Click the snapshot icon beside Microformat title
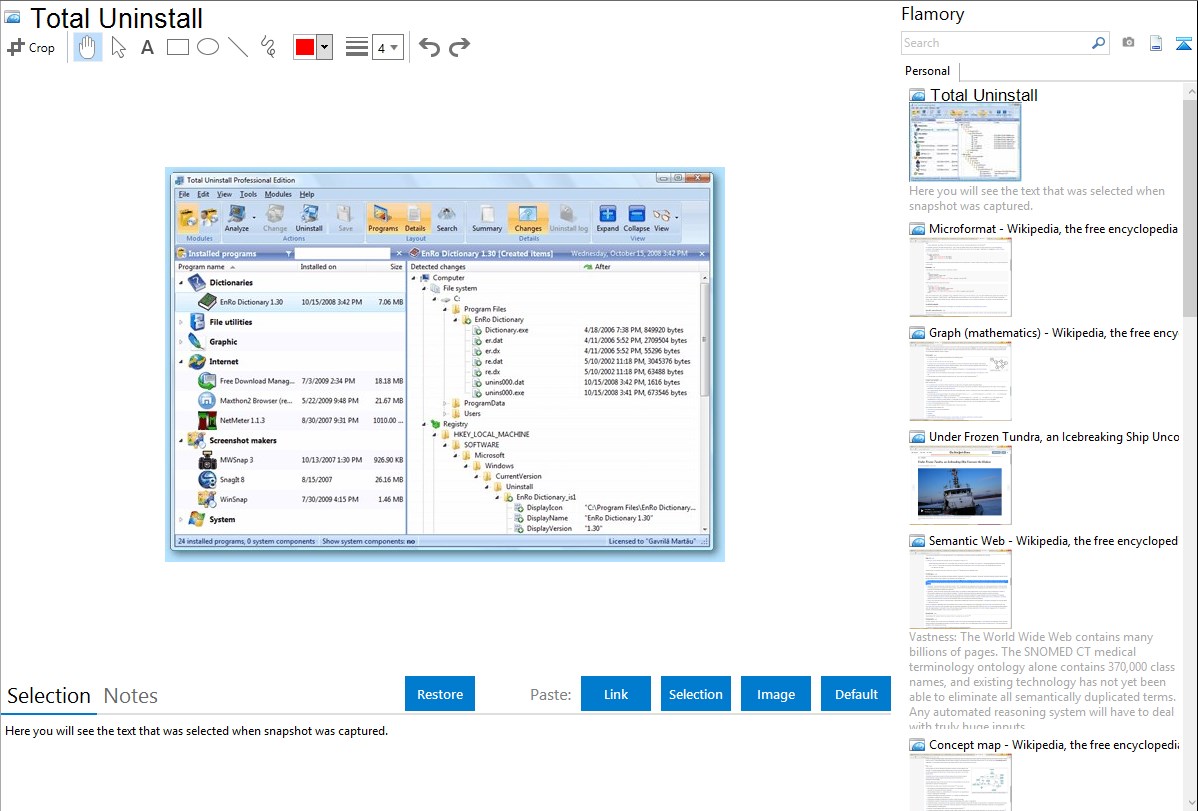Image resolution: width=1198 pixels, height=811 pixels. (917, 229)
